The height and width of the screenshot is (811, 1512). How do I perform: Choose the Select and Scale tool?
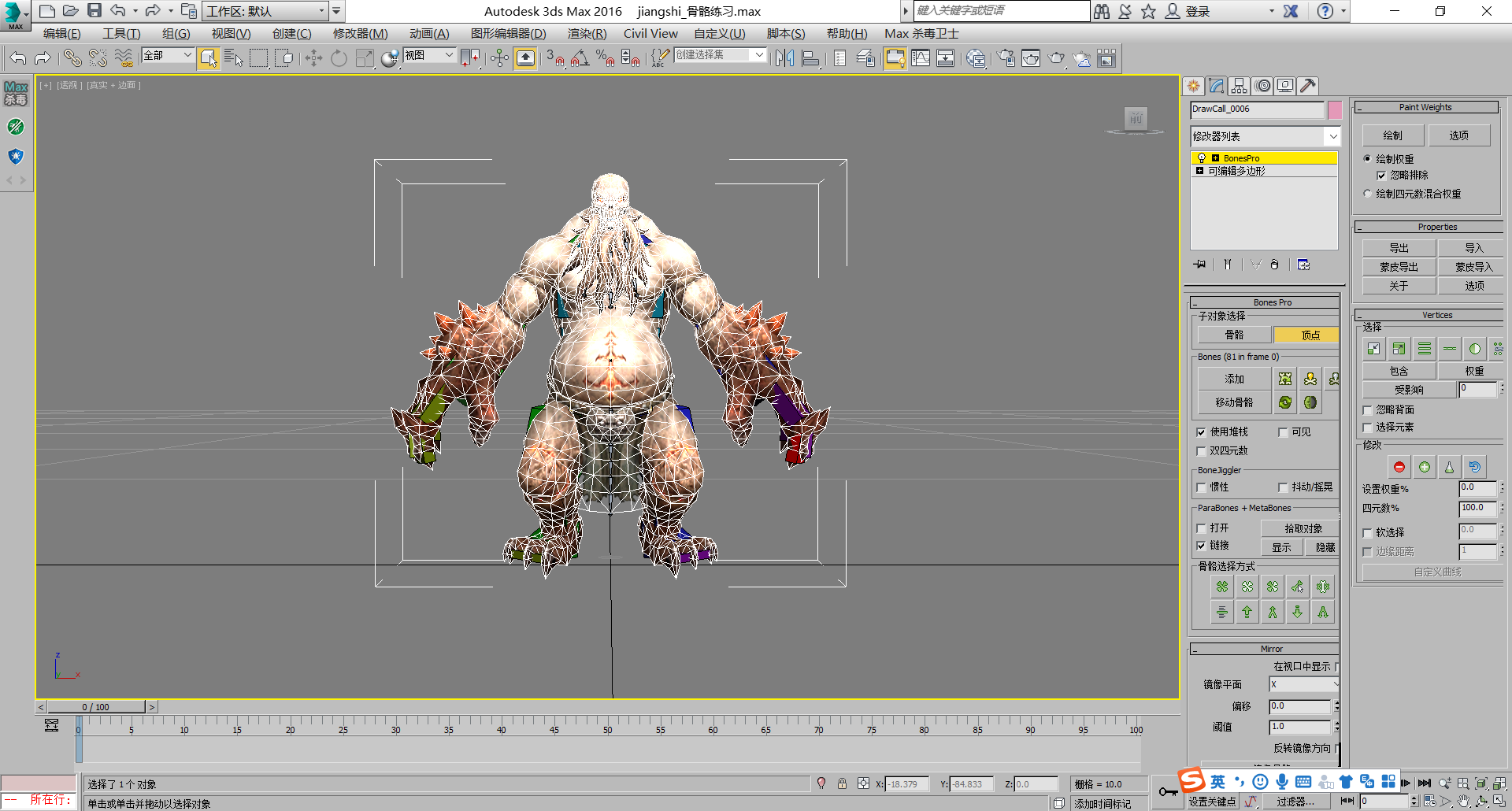click(x=364, y=57)
